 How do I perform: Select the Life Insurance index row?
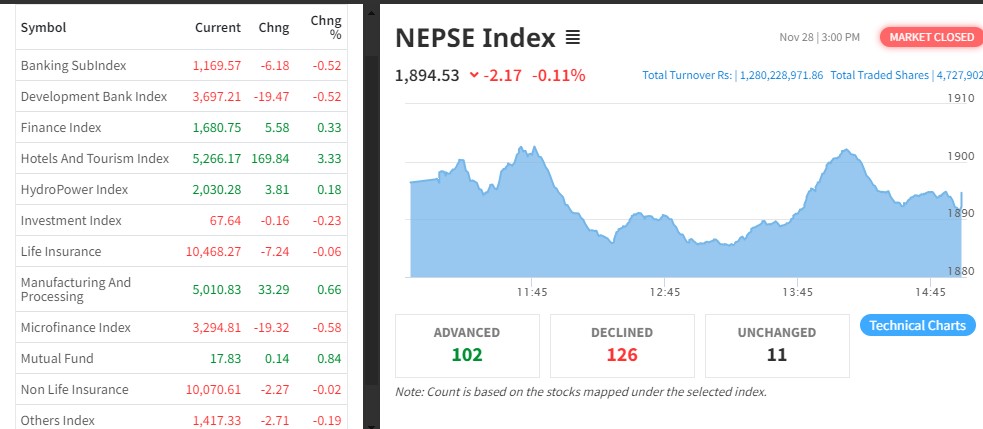[x=61, y=251]
